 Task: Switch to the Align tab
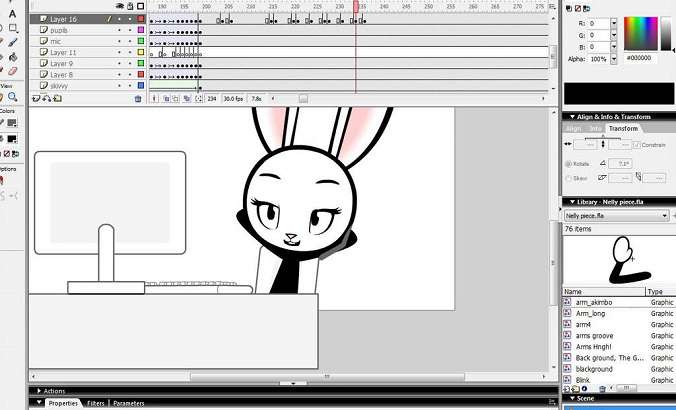point(573,128)
